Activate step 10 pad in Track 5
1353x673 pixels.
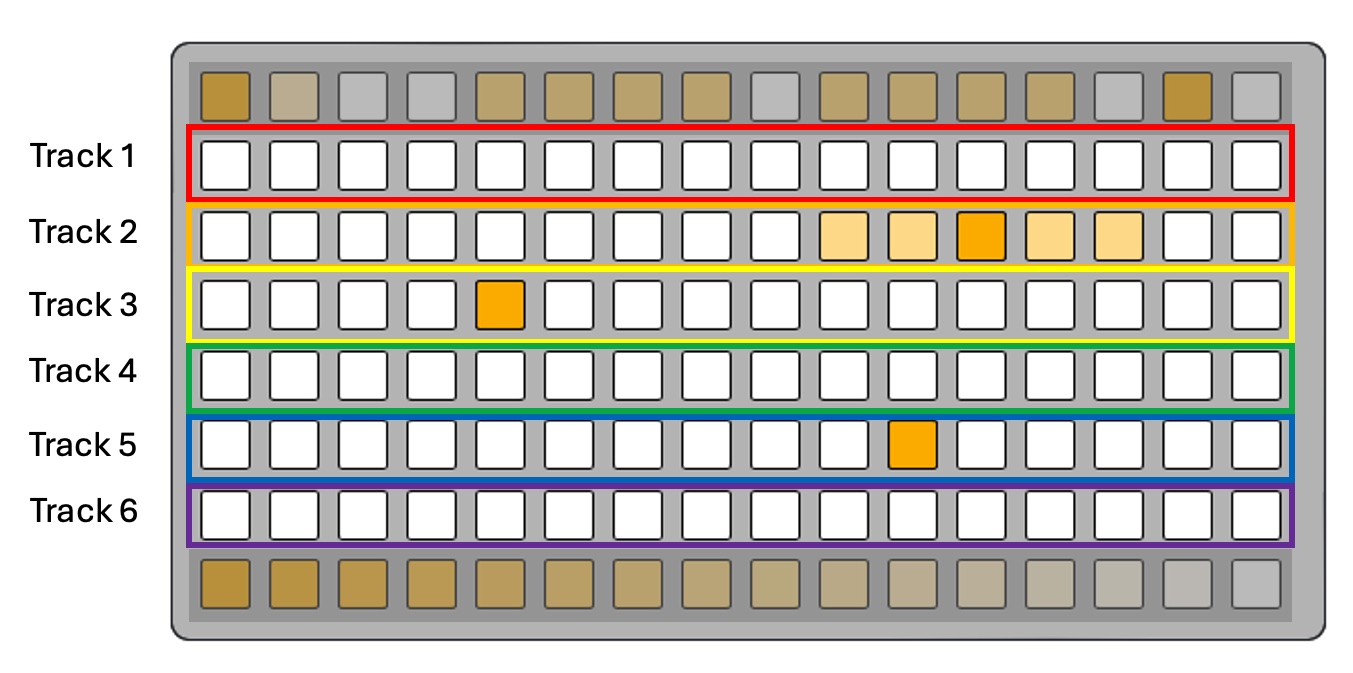pos(844,445)
